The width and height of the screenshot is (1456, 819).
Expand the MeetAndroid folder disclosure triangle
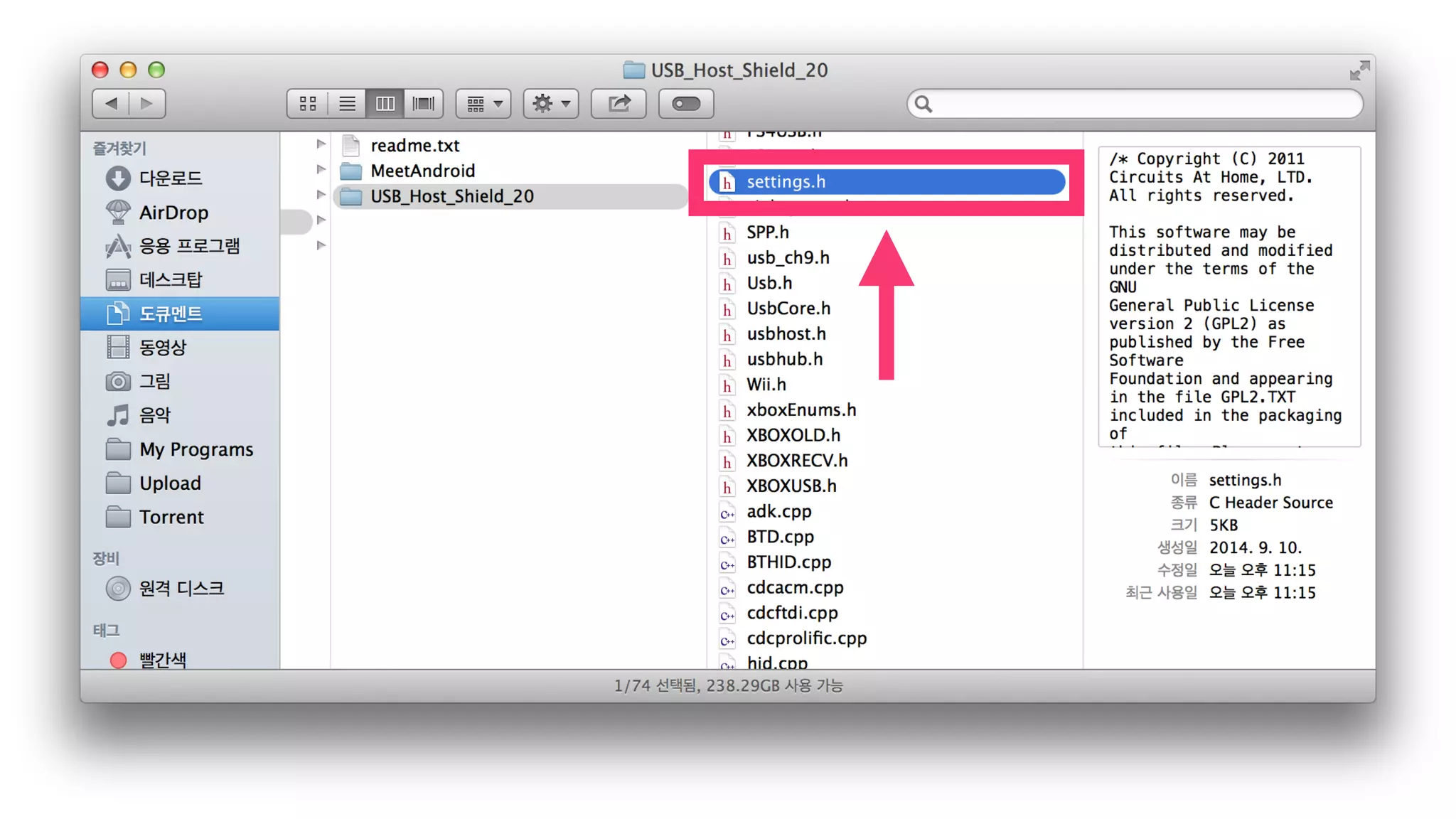(321, 170)
